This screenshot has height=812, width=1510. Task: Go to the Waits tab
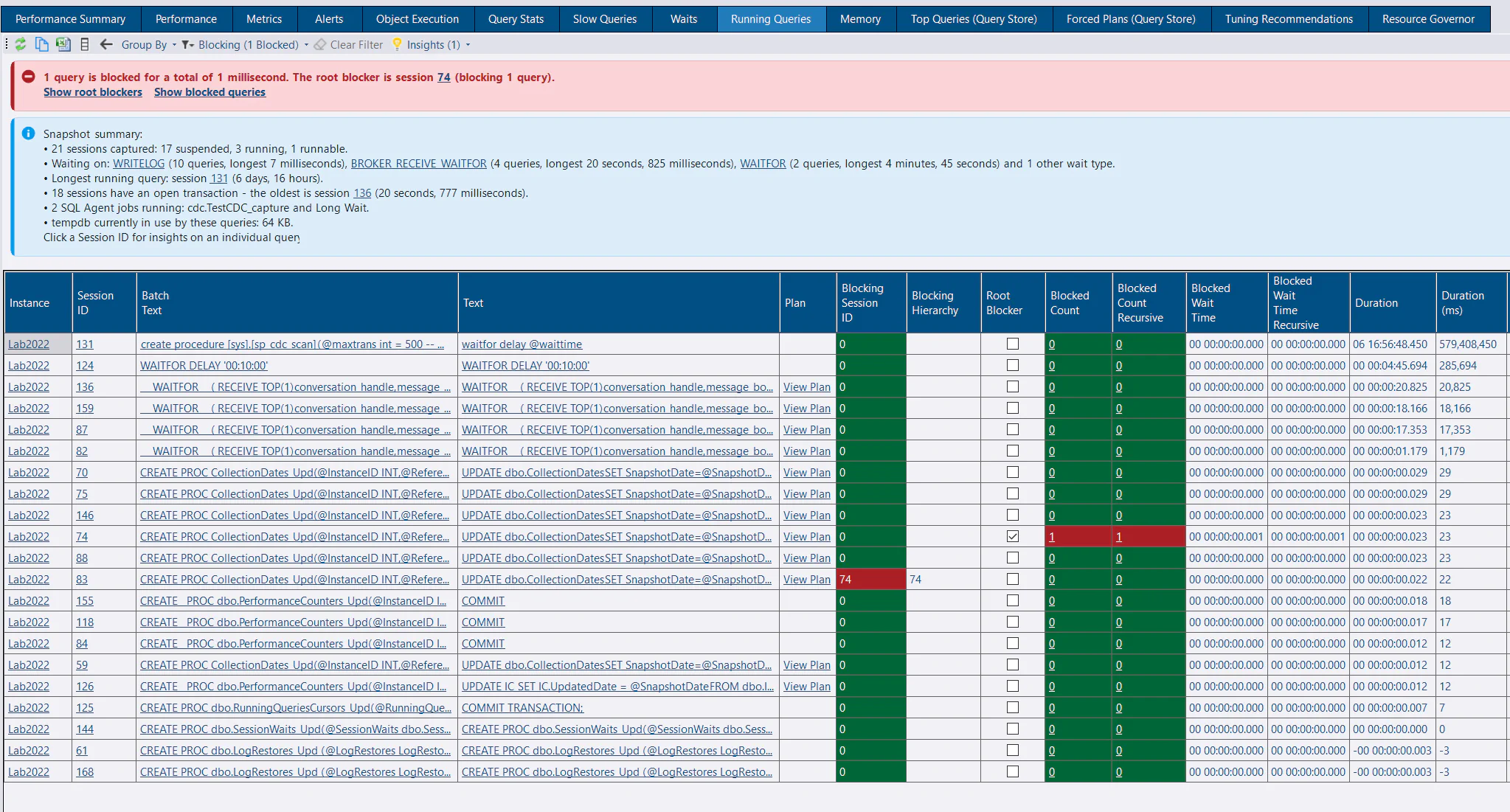[x=684, y=19]
